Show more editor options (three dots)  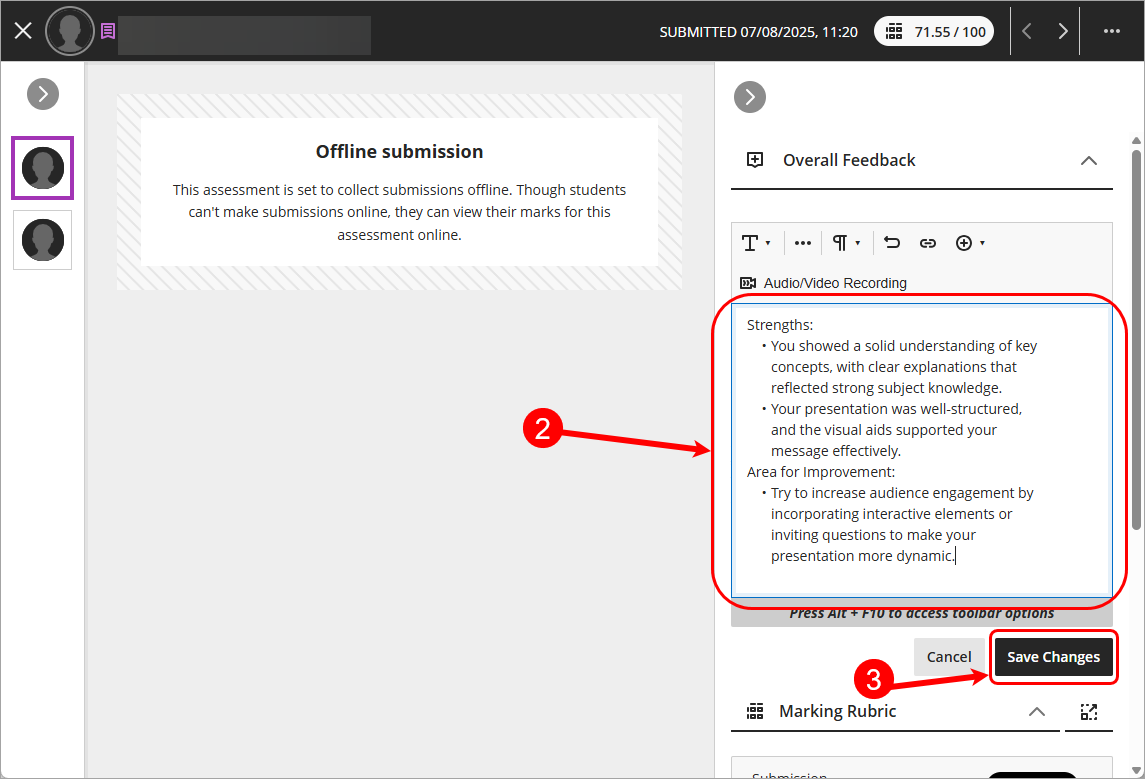click(x=802, y=243)
